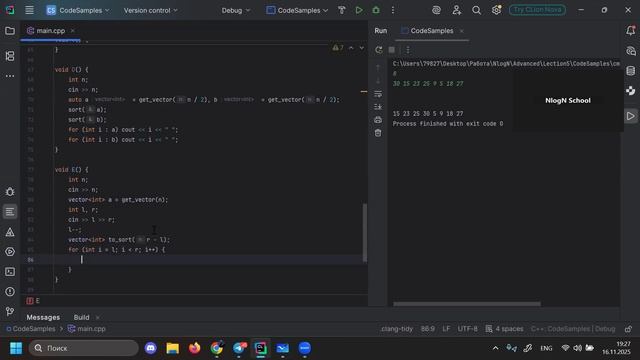Click the editor vertical scrollbar thumb
This screenshot has width=640, height=360.
click(x=365, y=233)
